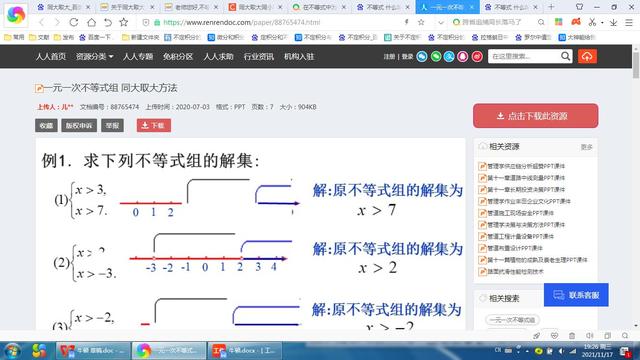The height and width of the screenshot is (360, 640).
Task: Open the 人人专题 navigation item
Action: click(138, 56)
